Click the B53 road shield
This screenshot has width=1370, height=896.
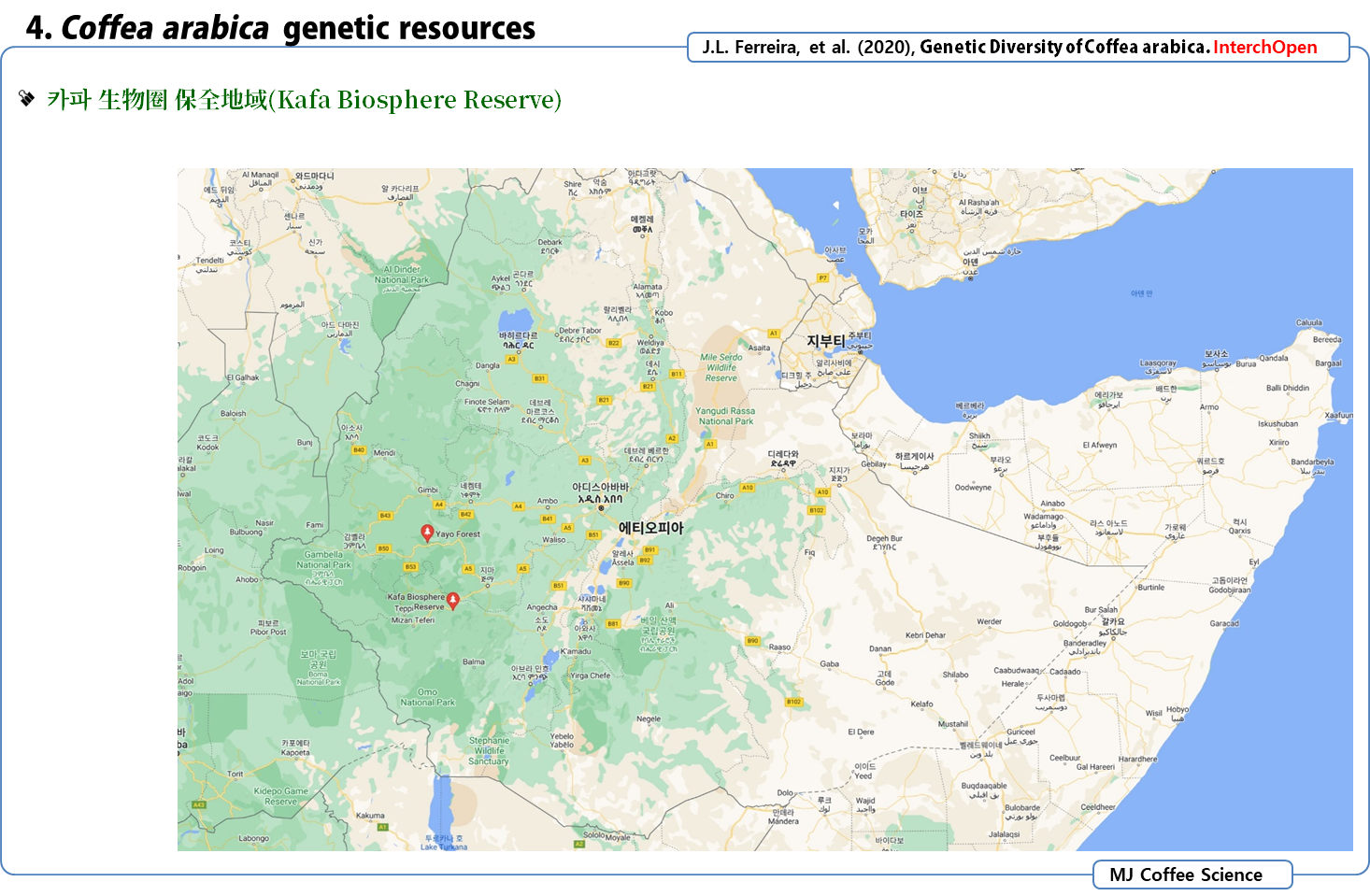[410, 567]
